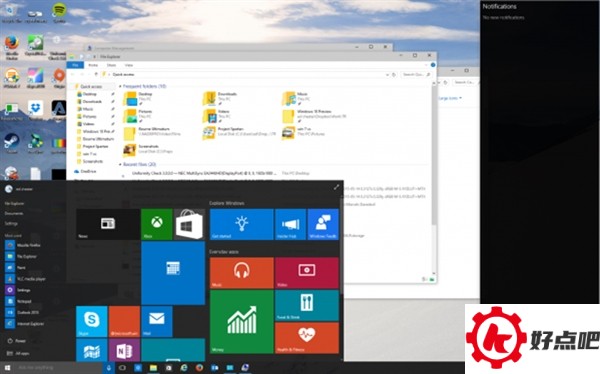Open the File tab in File Explorer
Screen dimensions: 600x374
[x=75, y=65]
